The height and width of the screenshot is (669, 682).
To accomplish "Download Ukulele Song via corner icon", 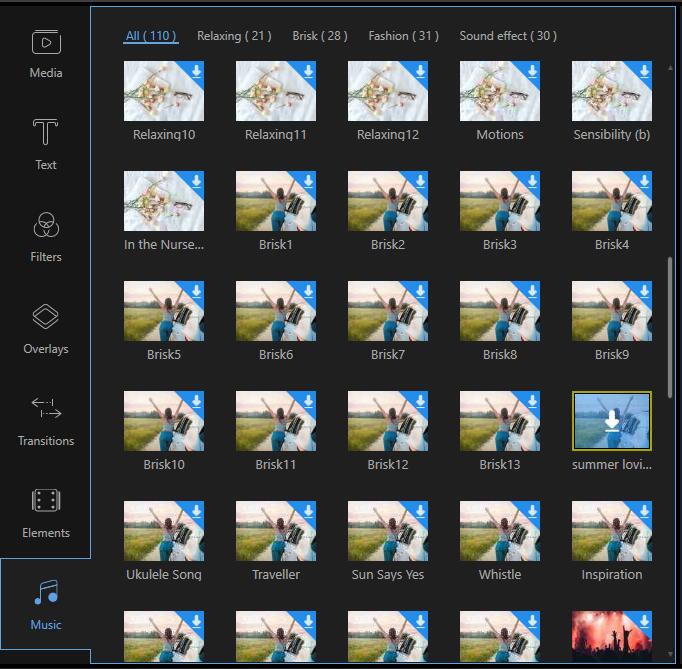I will [x=196, y=511].
